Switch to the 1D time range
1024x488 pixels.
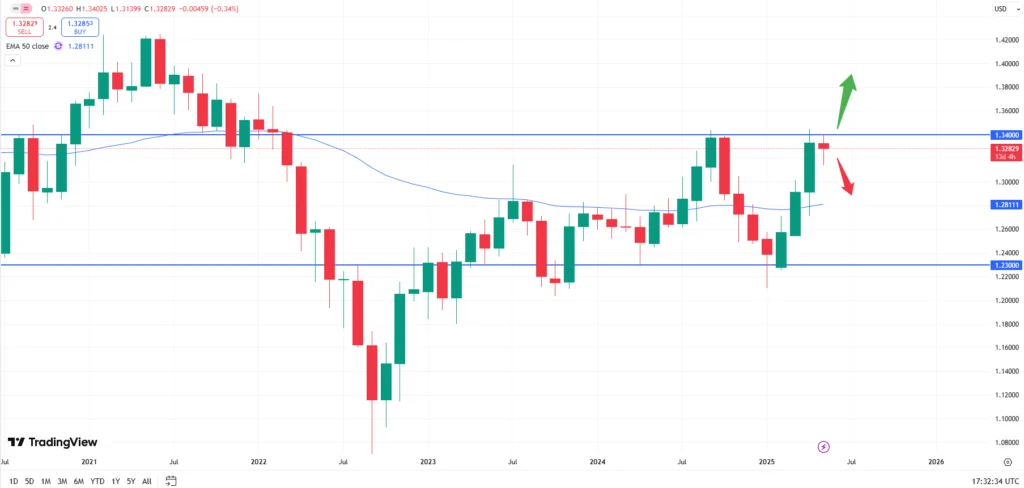tap(13, 481)
